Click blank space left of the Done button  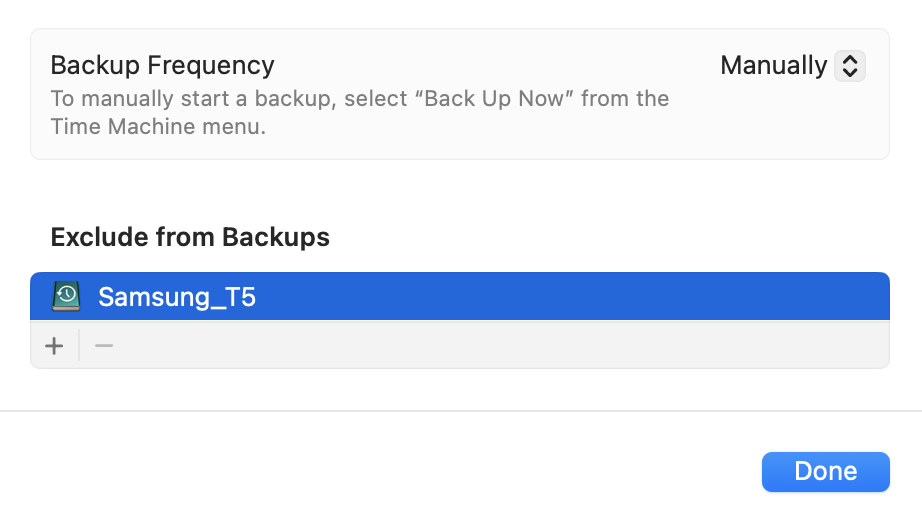(376, 472)
